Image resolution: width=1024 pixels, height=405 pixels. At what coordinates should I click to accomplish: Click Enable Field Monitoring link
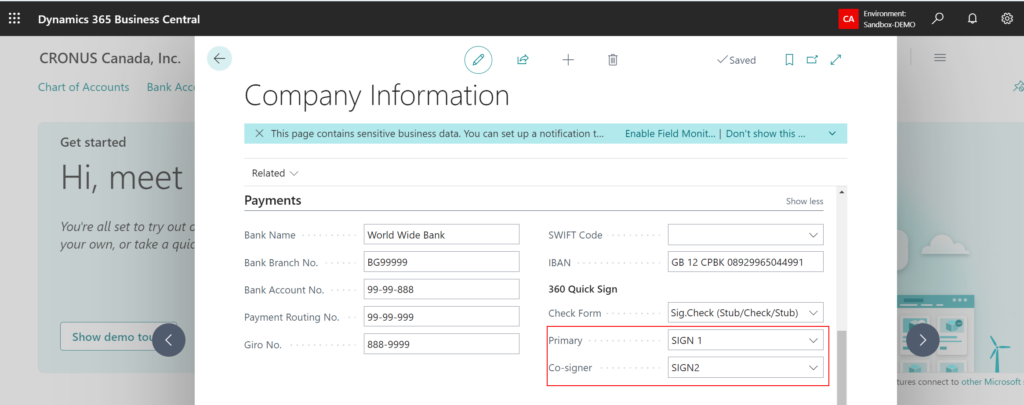tap(670, 133)
